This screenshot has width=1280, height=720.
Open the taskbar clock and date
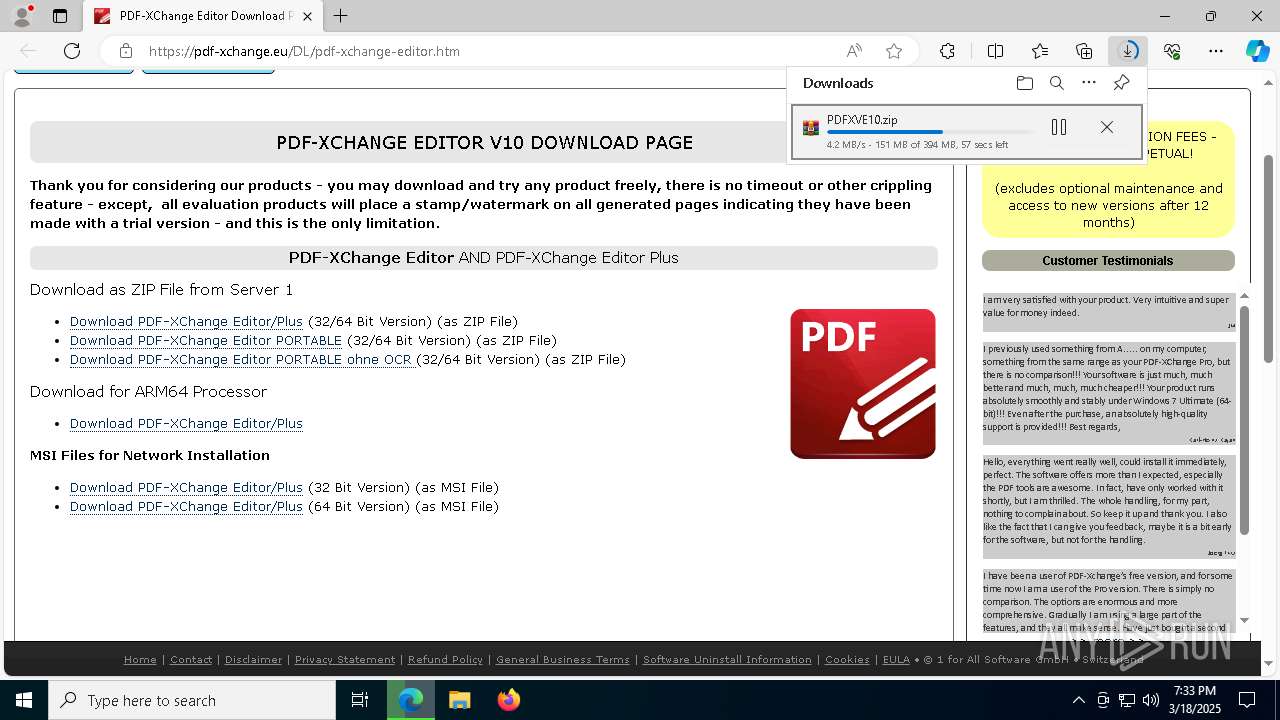pyautogui.click(x=1194, y=700)
